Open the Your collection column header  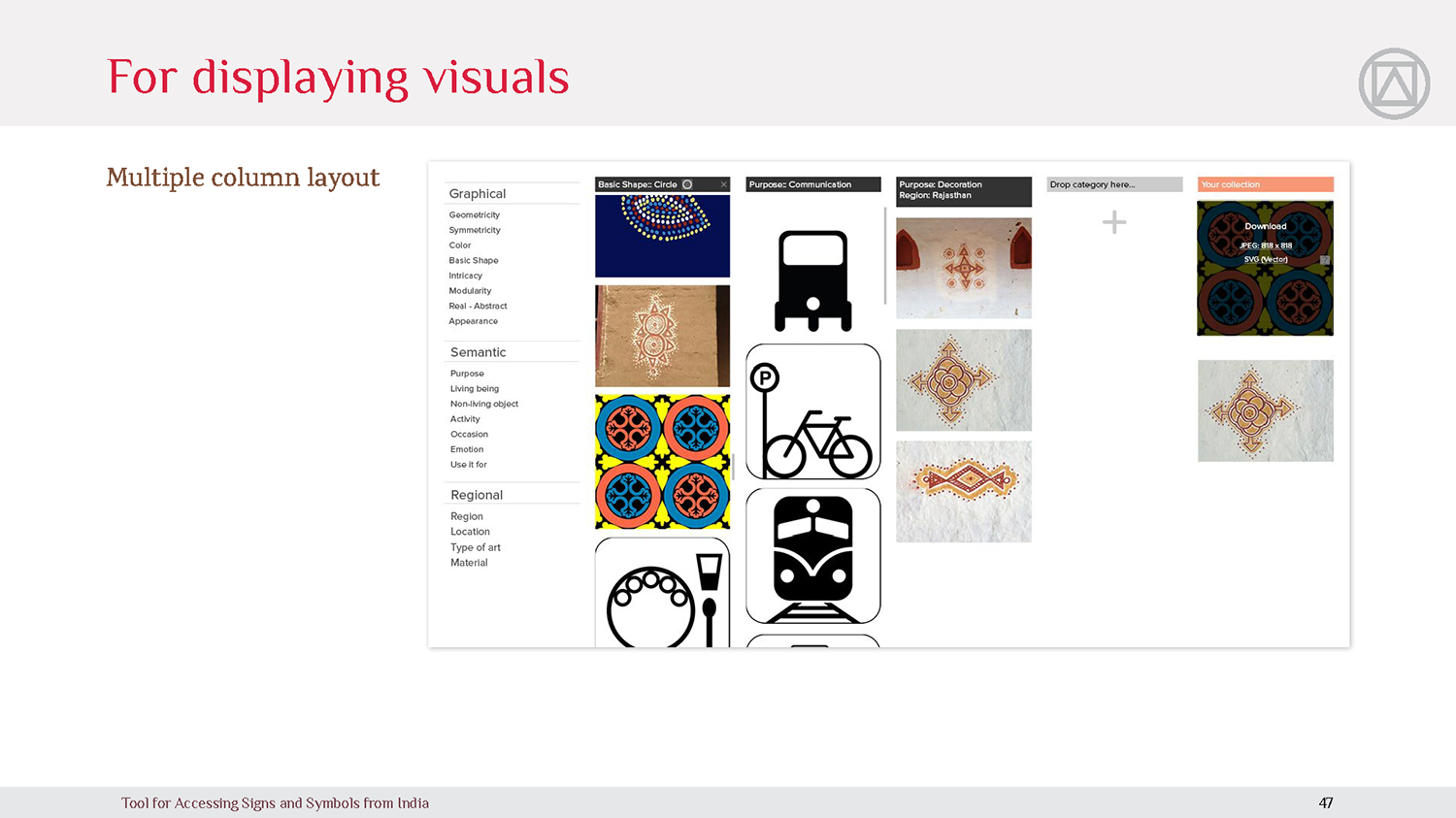point(1265,184)
